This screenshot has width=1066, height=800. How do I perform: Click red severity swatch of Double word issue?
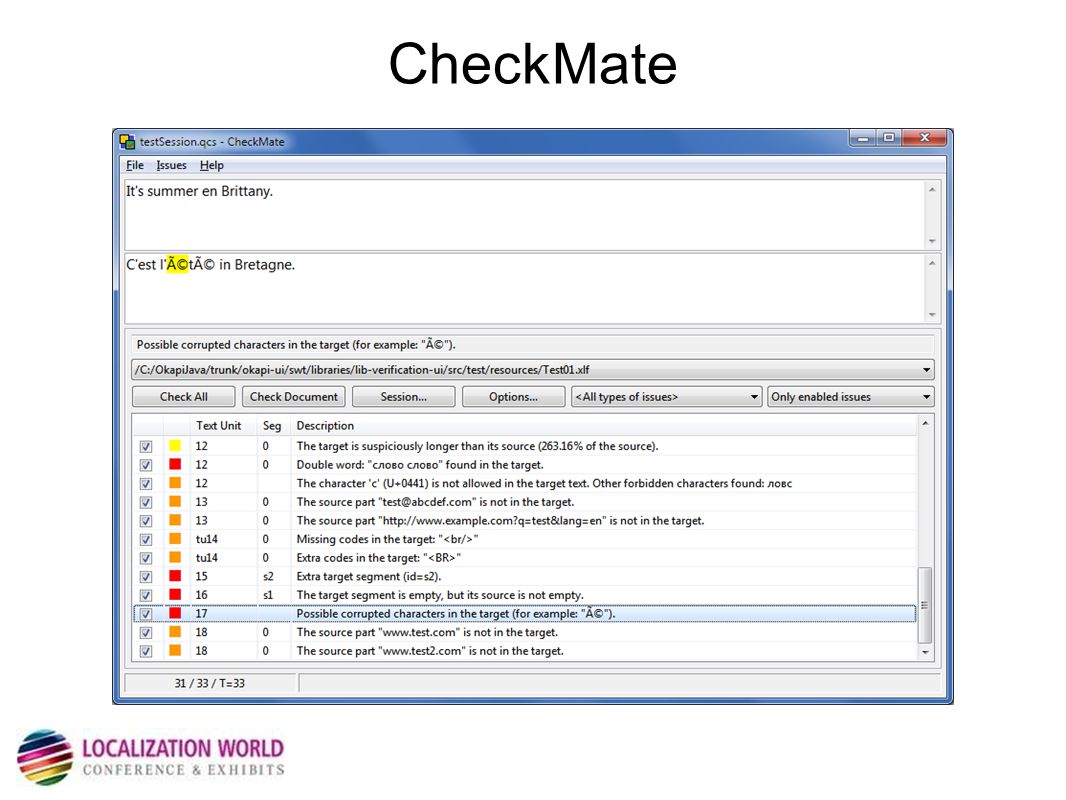coord(175,464)
